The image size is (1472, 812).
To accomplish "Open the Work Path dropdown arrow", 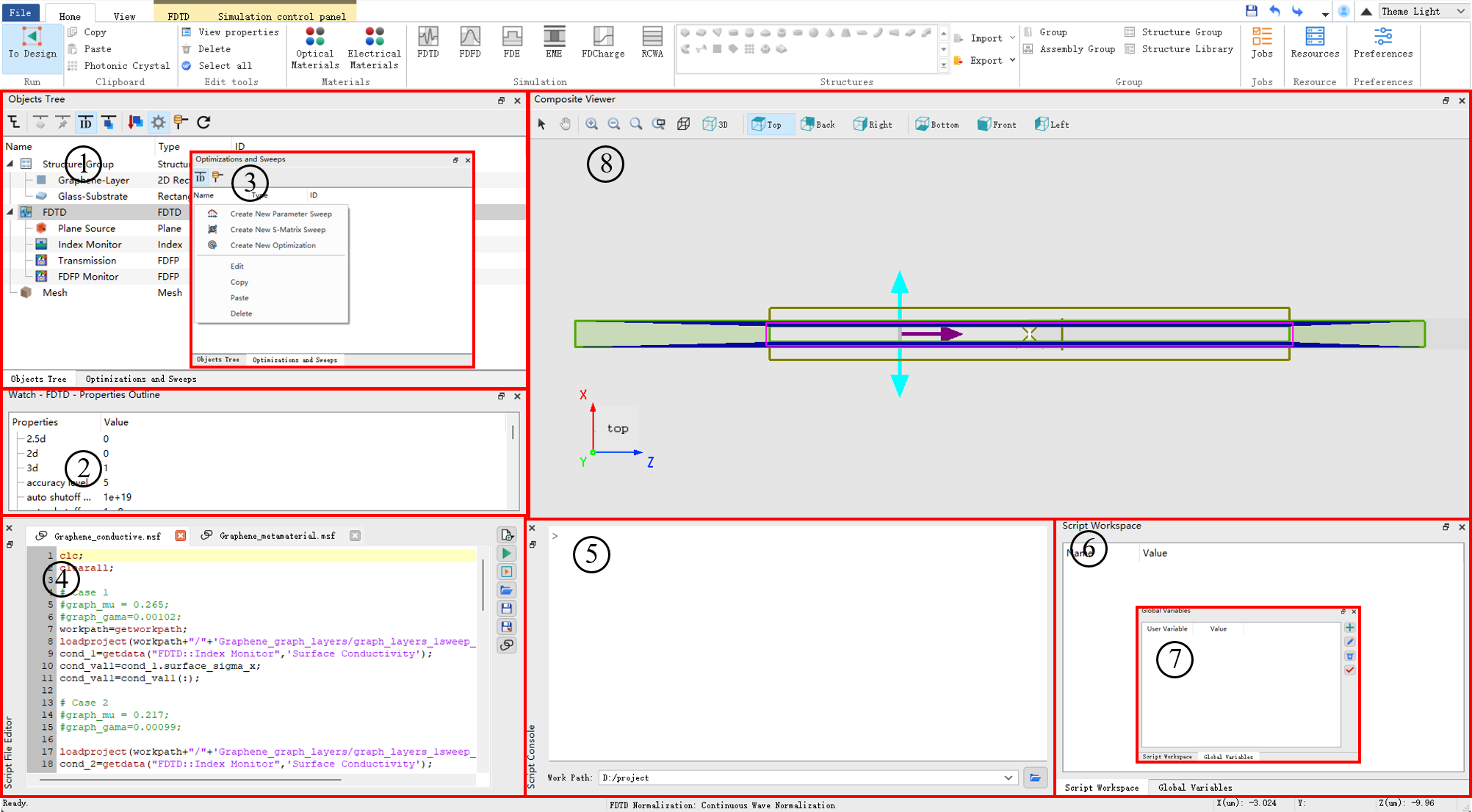I will click(x=1009, y=777).
